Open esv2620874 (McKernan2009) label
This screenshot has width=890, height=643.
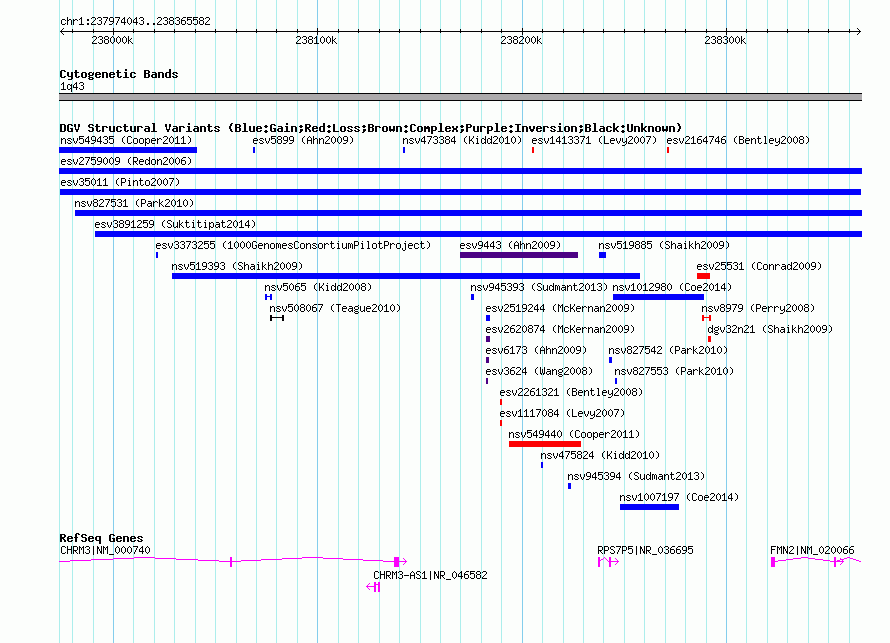(x=560, y=329)
